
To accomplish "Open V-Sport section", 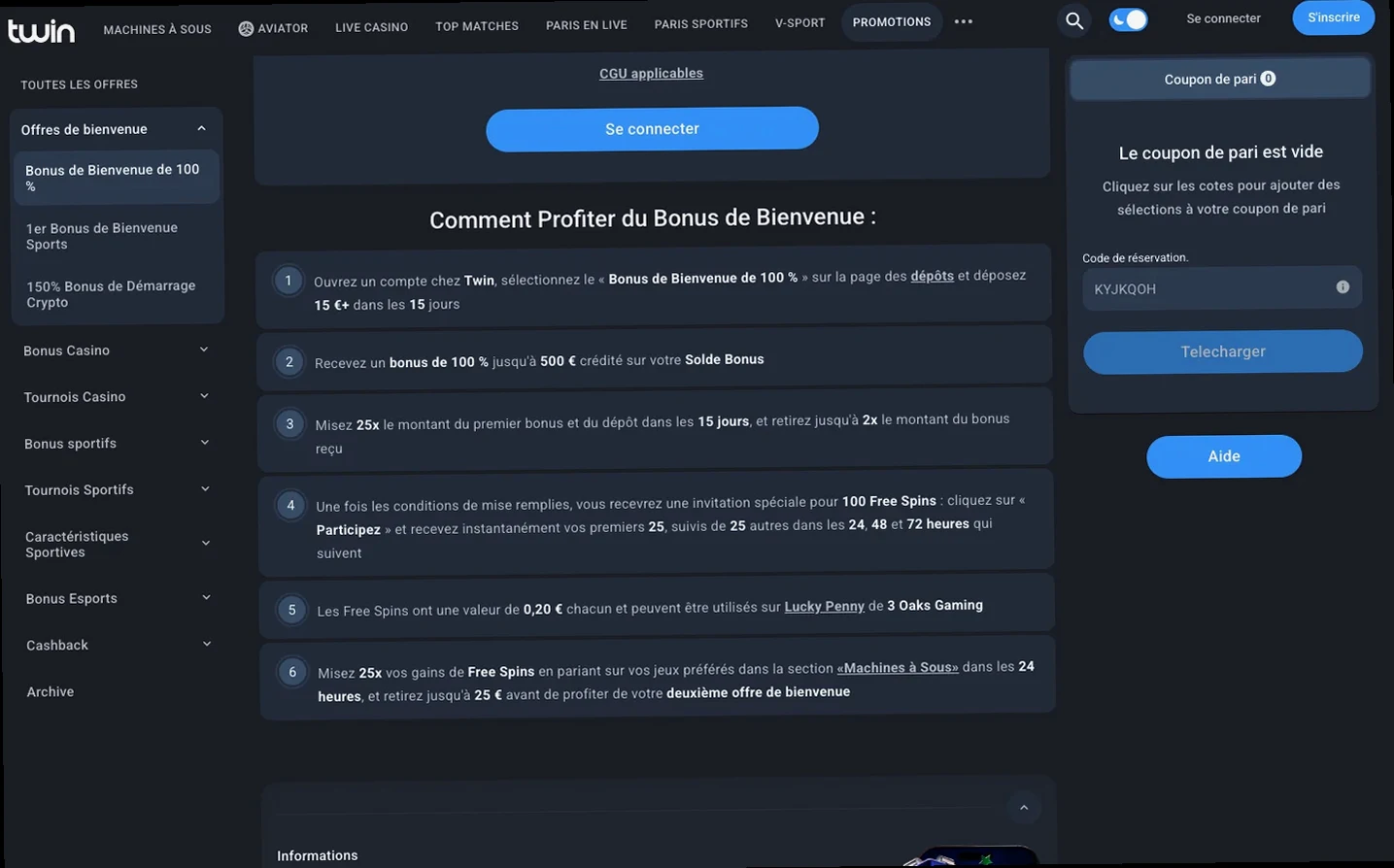I will (x=800, y=22).
